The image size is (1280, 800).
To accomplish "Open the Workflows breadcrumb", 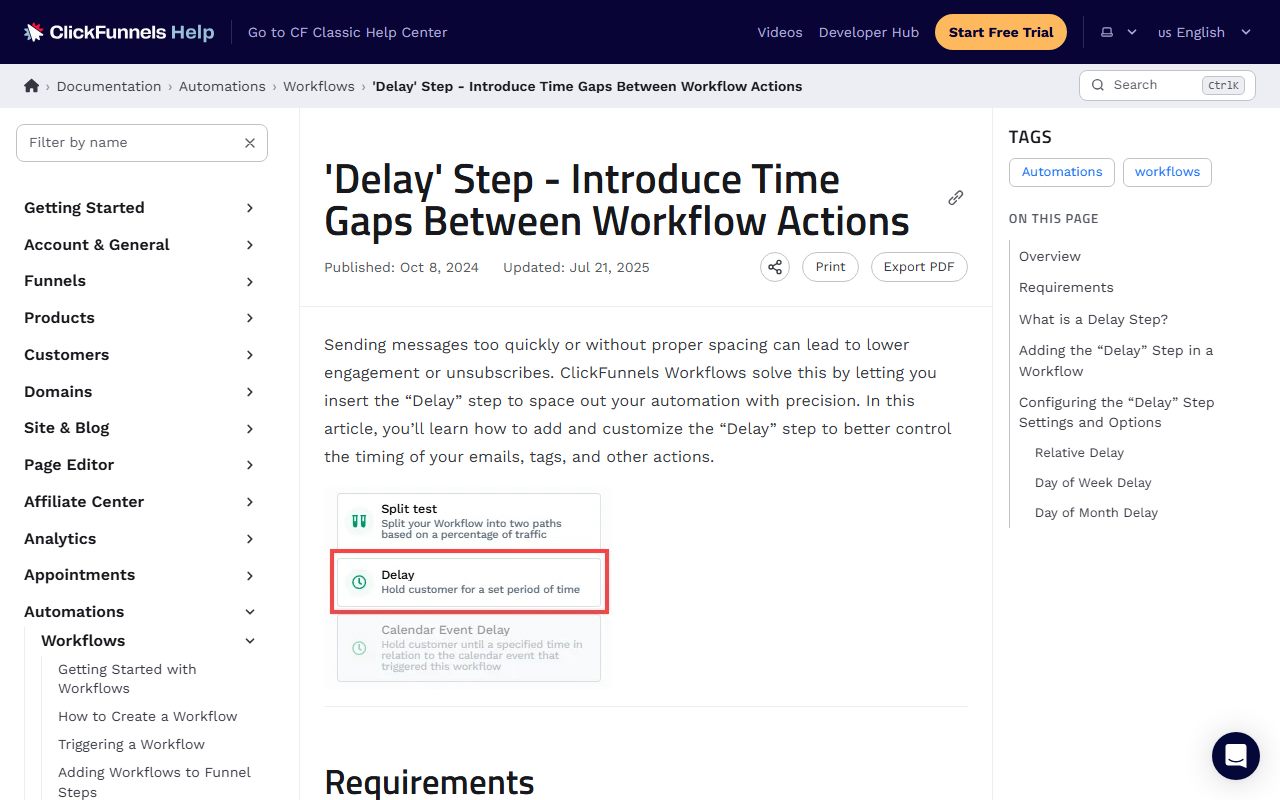I will 319,86.
